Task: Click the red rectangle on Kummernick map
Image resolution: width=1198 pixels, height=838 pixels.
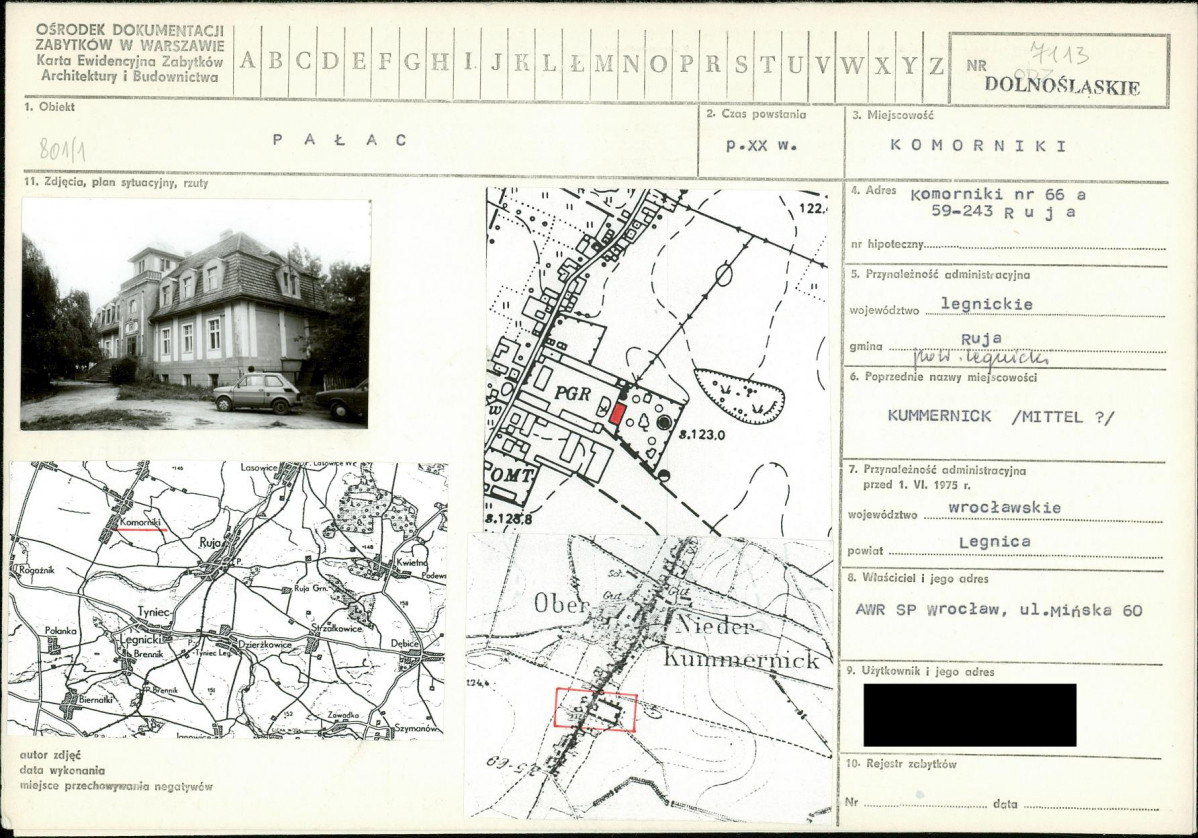Action: tap(595, 710)
